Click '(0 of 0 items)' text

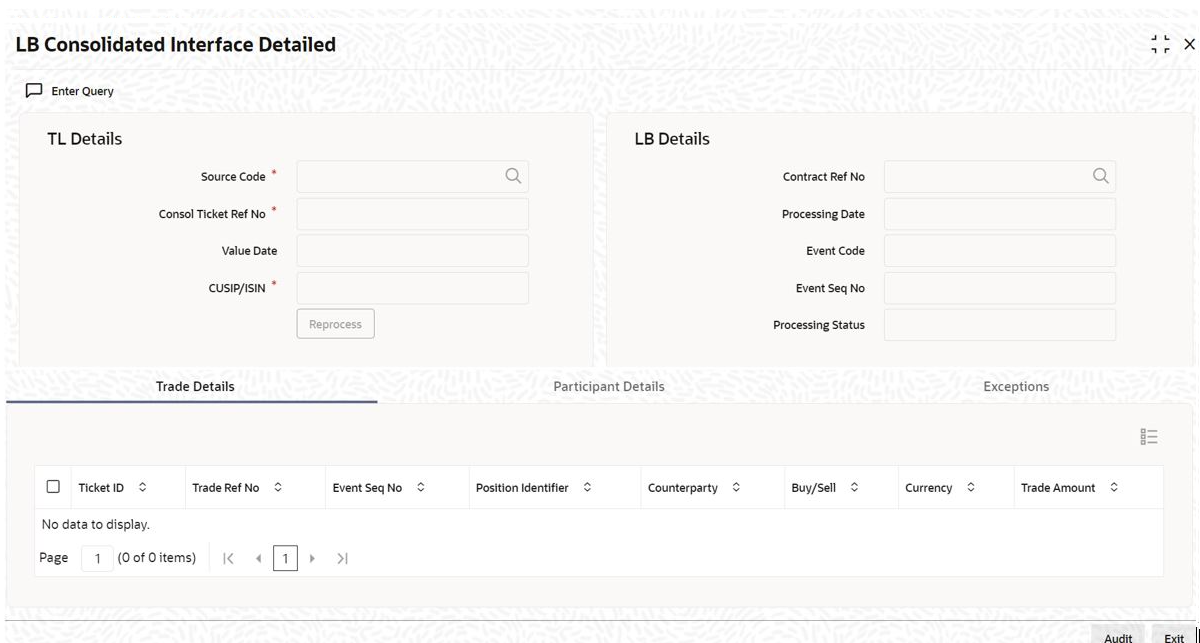(x=157, y=558)
